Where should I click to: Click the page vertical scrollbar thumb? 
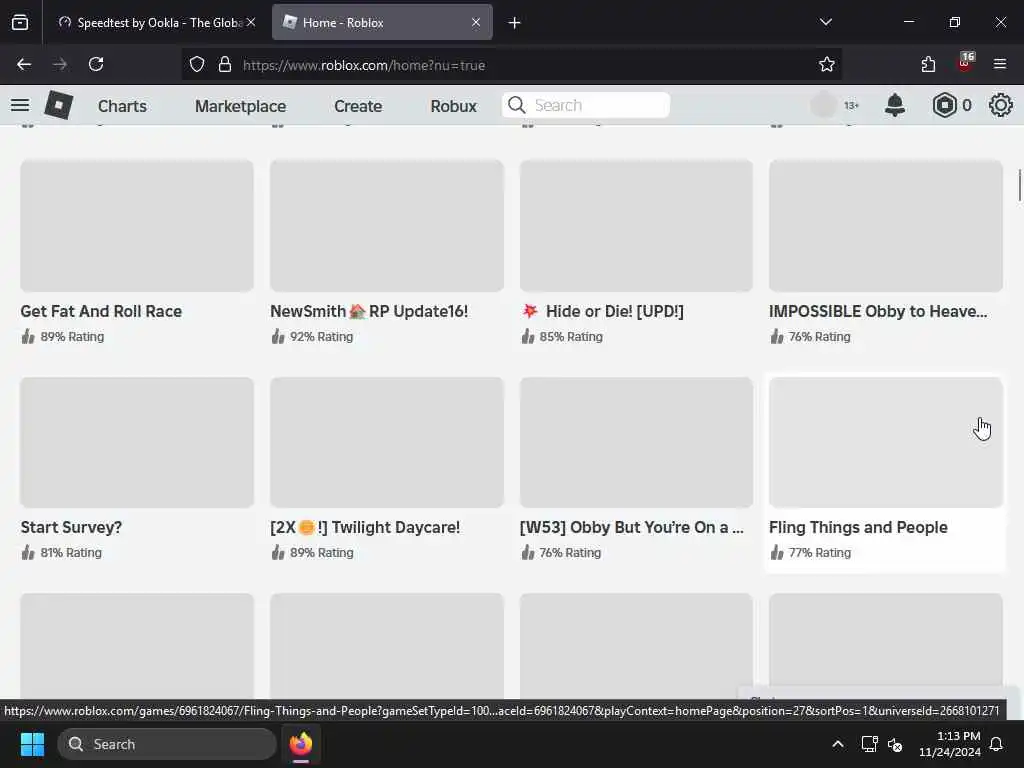pos(1019,185)
